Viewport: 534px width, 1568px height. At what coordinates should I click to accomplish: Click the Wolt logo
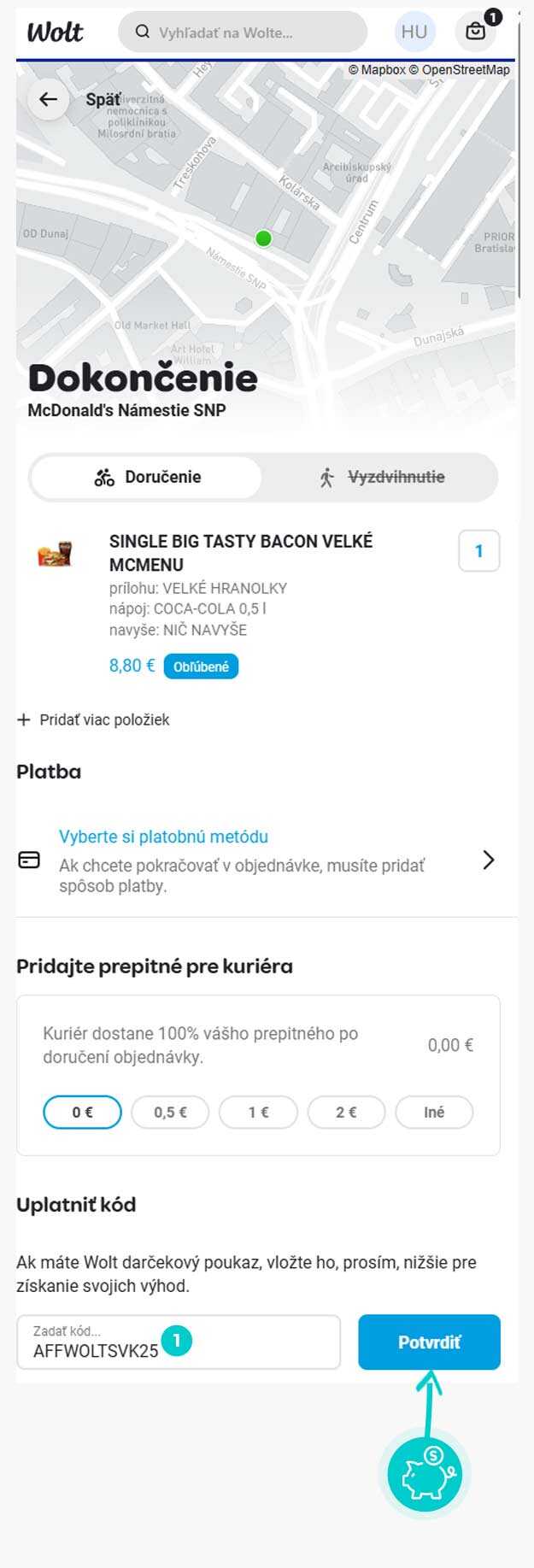click(55, 32)
